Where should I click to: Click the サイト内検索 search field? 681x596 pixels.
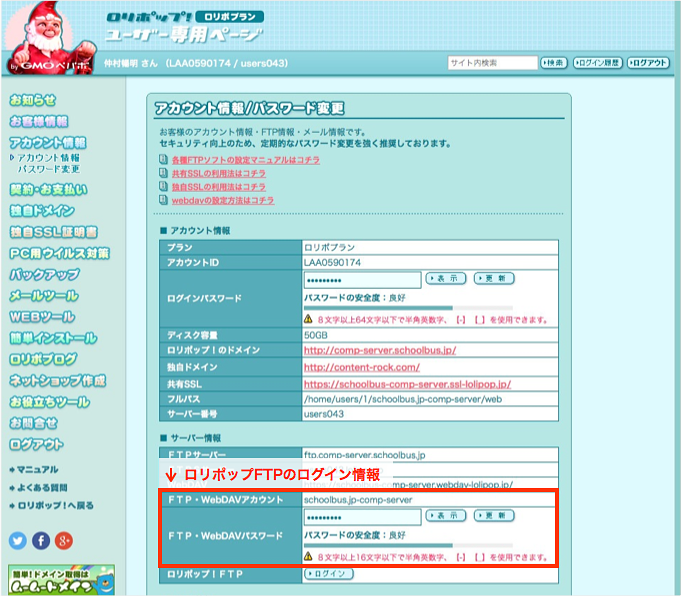(493, 63)
